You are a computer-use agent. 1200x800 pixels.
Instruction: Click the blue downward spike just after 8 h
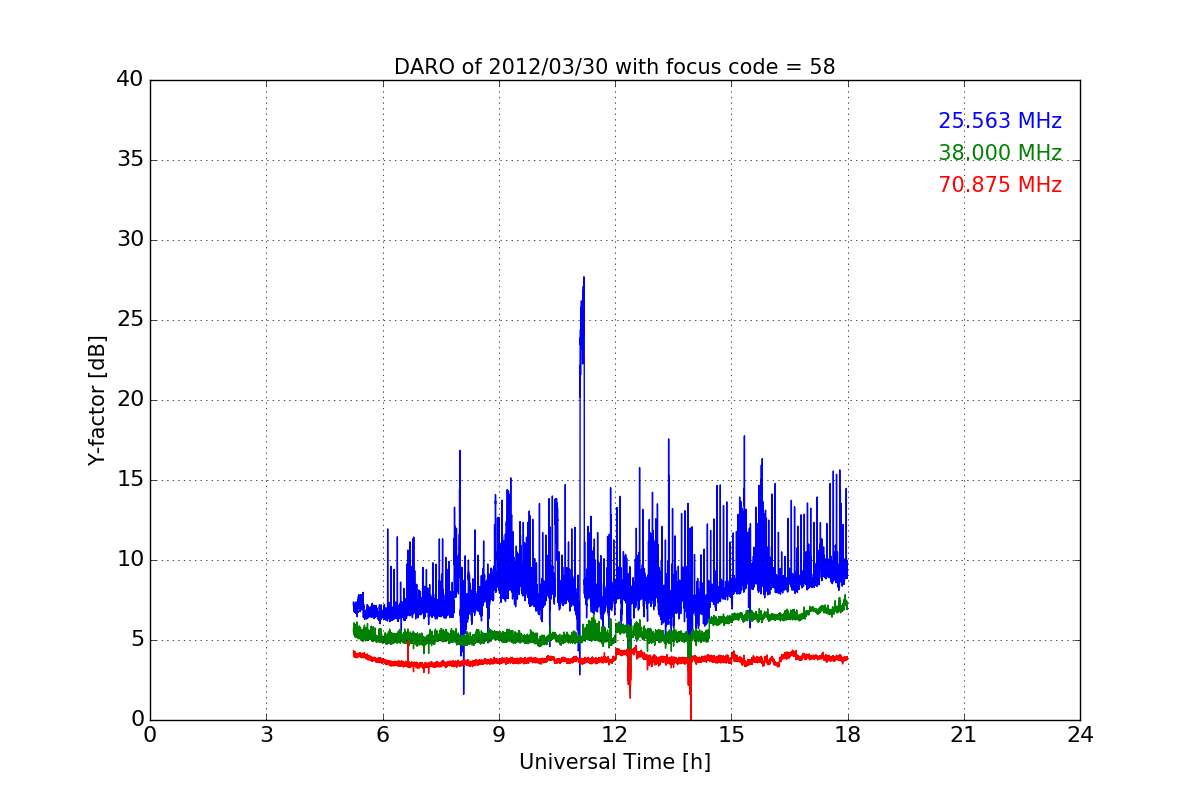[464, 690]
